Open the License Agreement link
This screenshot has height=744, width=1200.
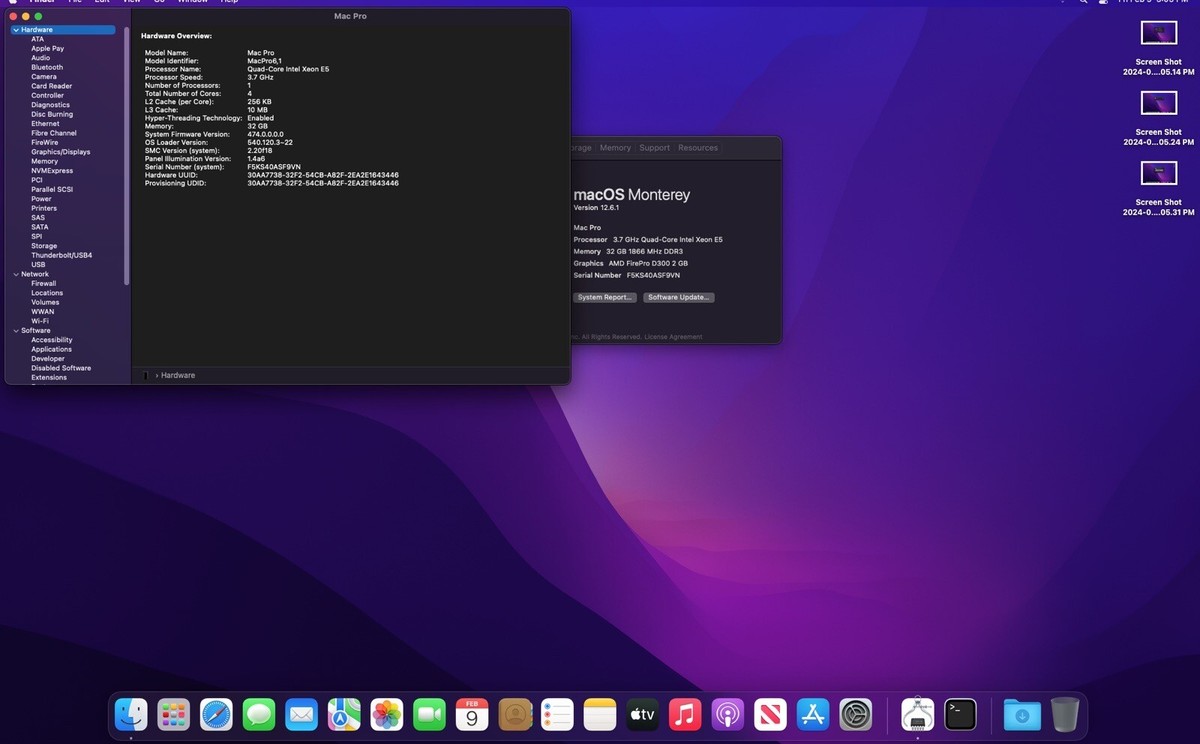click(x=673, y=337)
